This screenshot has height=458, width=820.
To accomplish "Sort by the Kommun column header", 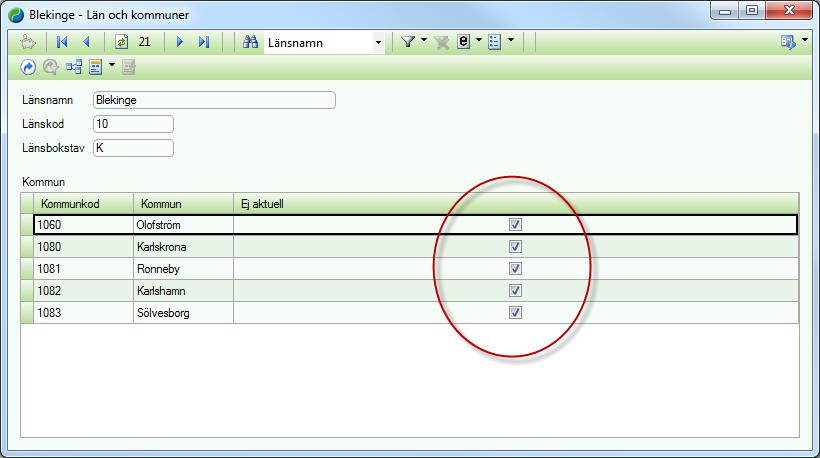I will (x=183, y=204).
